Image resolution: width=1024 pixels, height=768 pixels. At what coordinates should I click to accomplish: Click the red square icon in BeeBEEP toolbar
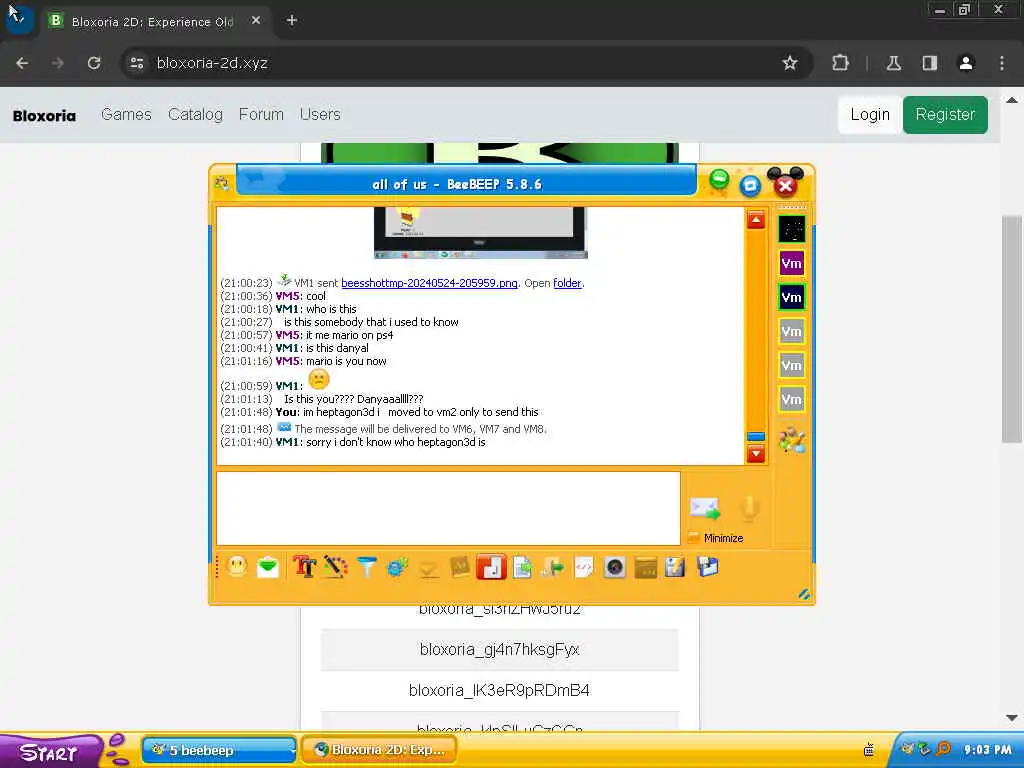[491, 566]
